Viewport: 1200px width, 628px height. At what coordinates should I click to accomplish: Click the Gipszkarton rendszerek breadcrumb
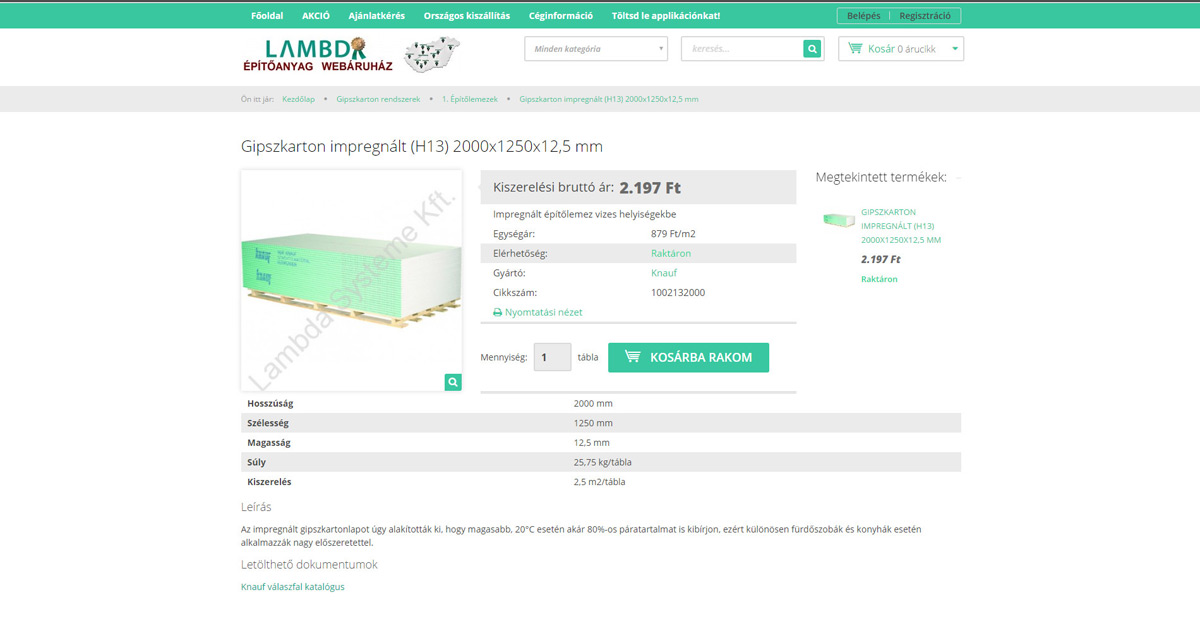click(378, 99)
